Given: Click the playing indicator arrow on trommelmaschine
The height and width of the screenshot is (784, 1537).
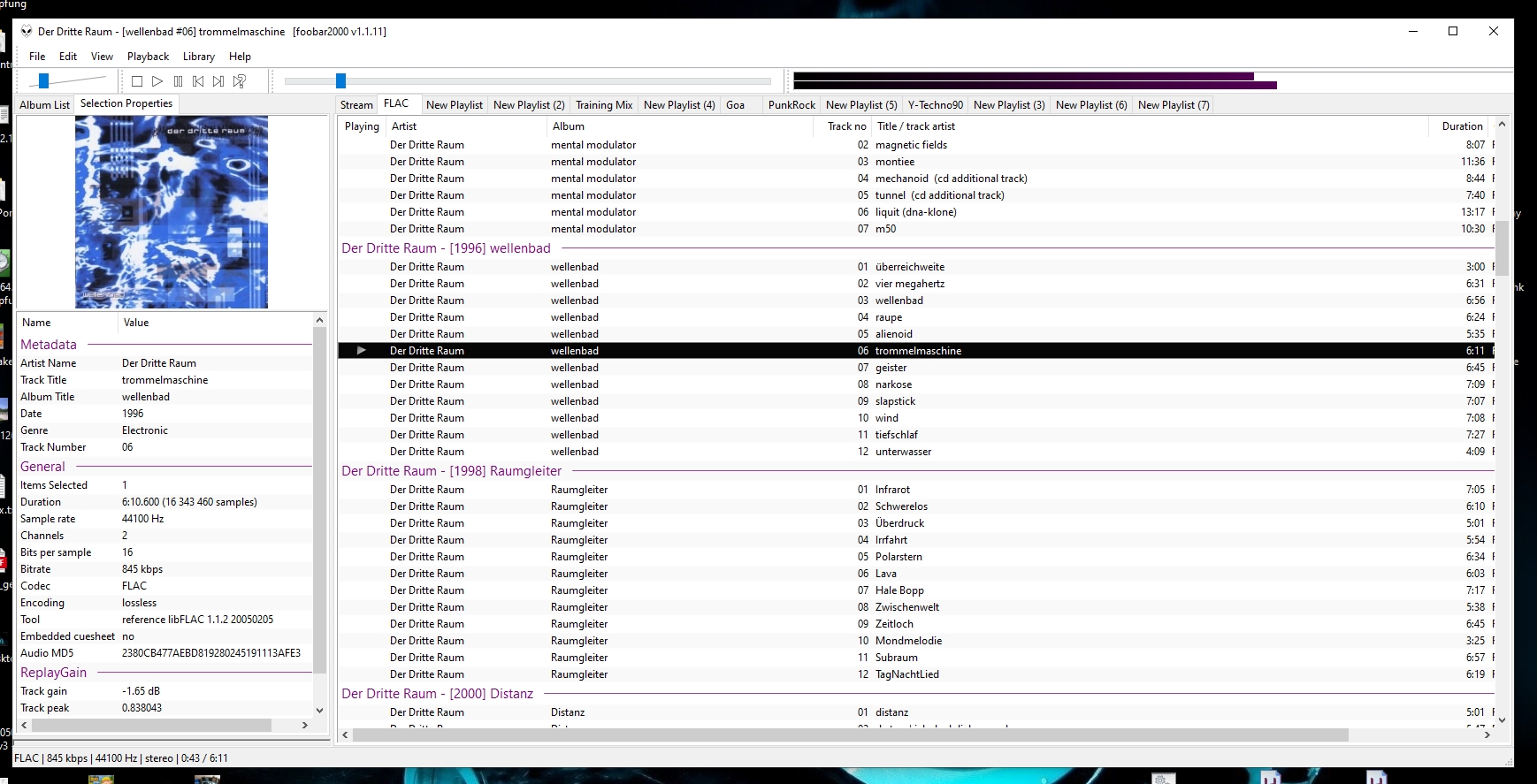Looking at the screenshot, I should click(x=361, y=351).
